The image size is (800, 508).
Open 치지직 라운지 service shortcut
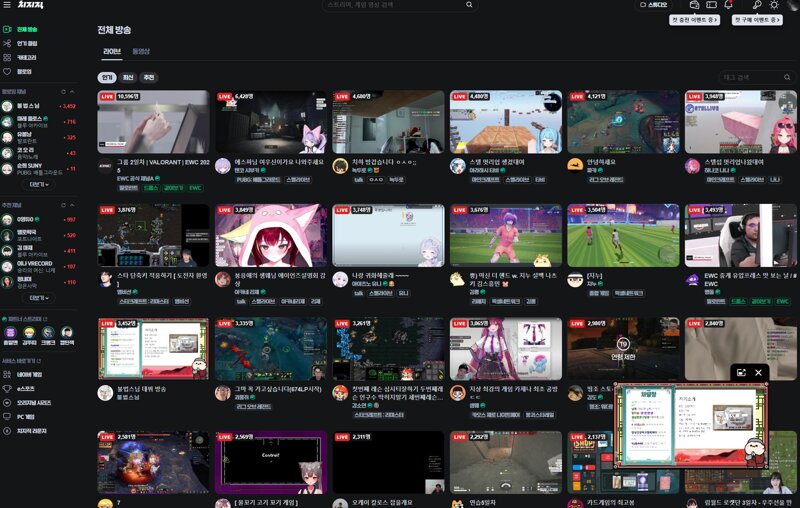click(x=26, y=431)
